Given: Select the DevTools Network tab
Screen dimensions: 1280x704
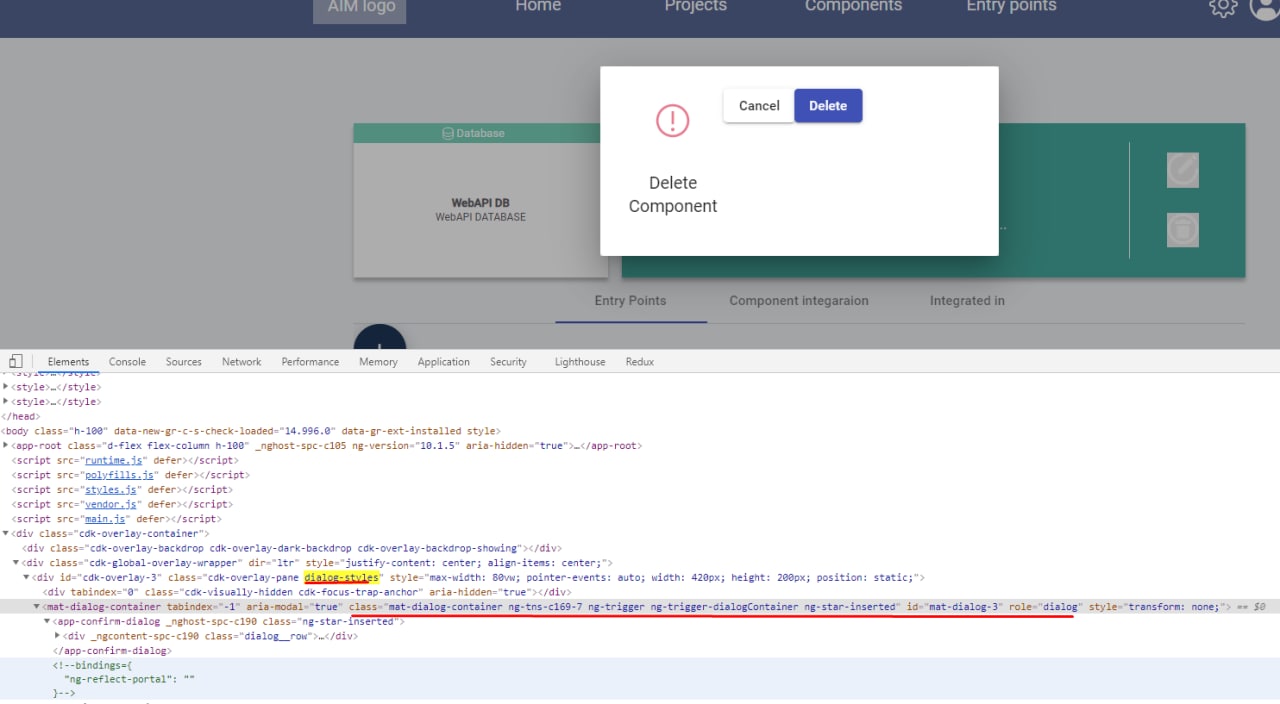Looking at the screenshot, I should 241,362.
